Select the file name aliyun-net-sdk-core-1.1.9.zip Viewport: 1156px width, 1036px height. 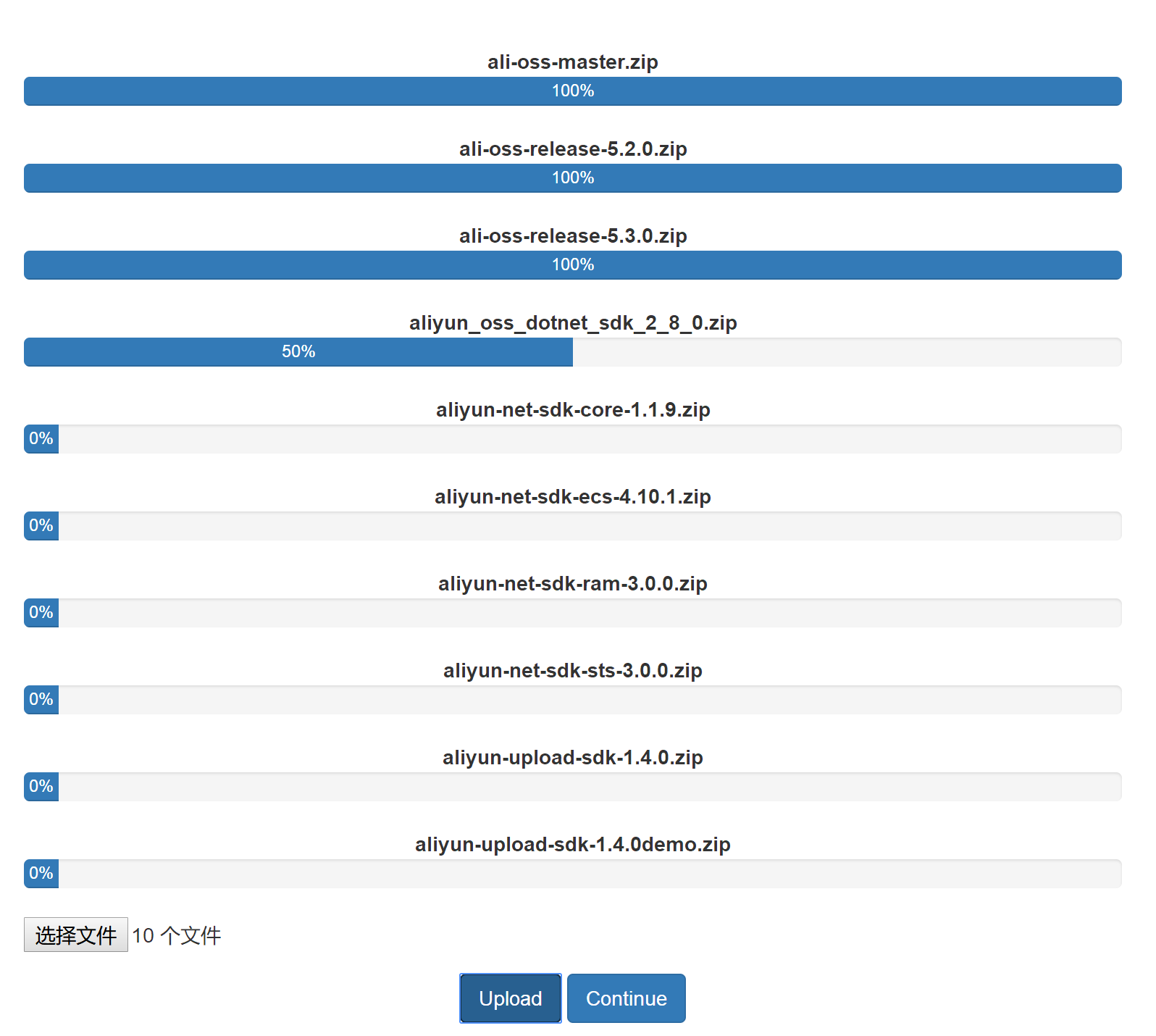[x=573, y=410]
